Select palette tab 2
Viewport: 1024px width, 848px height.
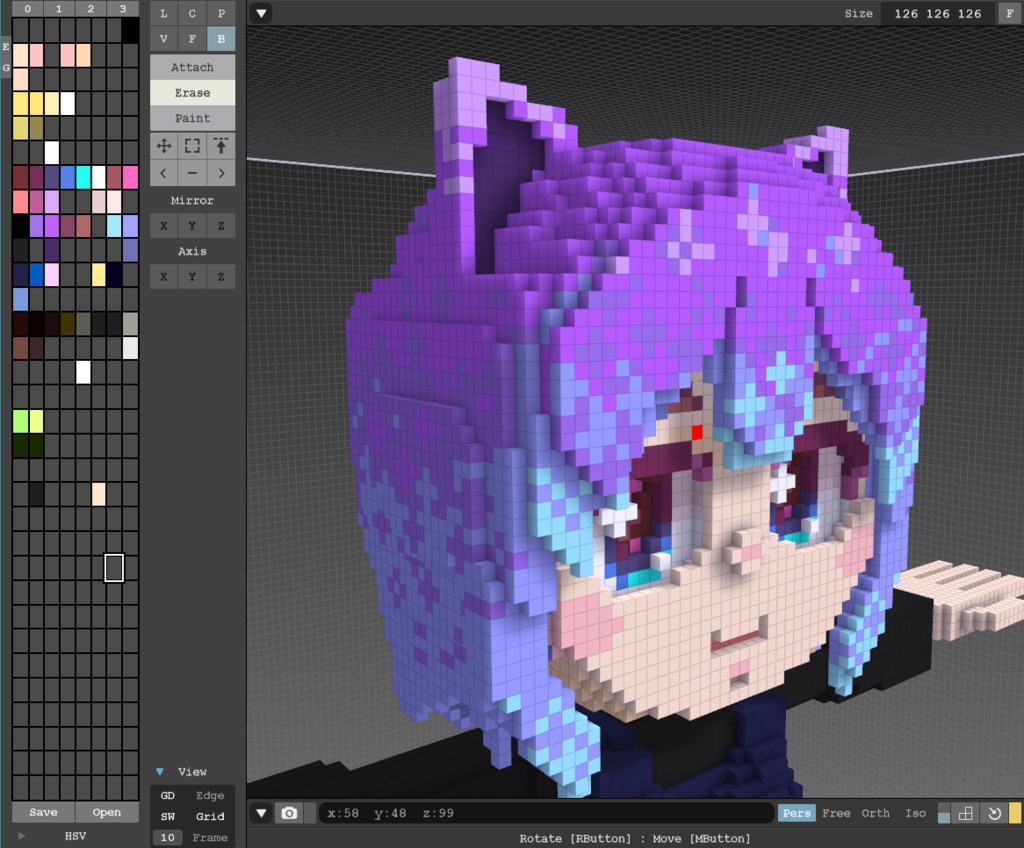pos(92,8)
